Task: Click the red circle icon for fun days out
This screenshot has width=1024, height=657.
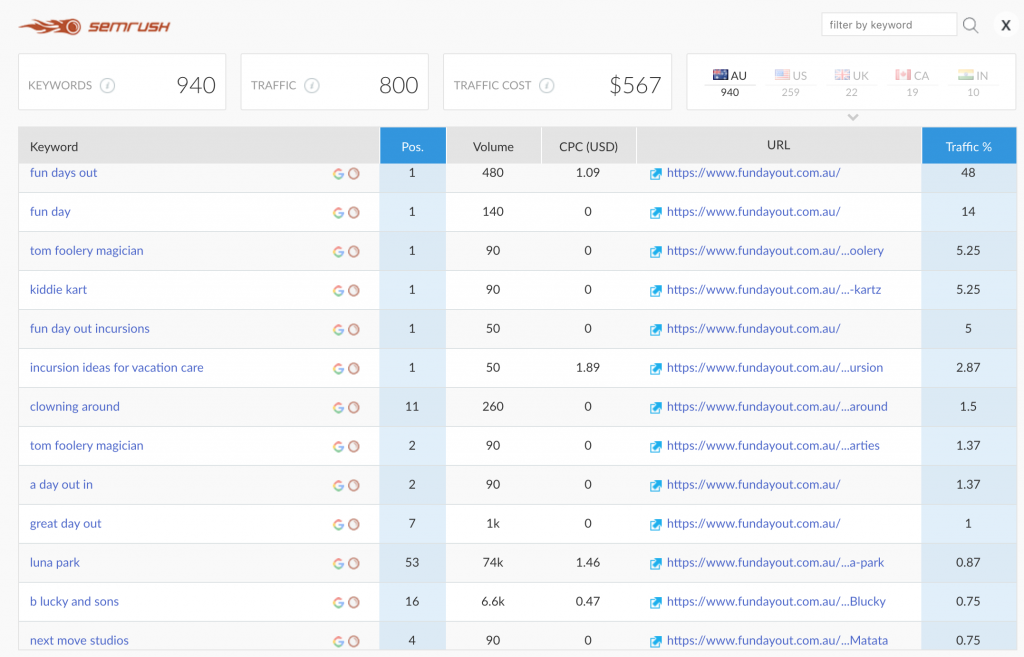Action: click(x=354, y=174)
